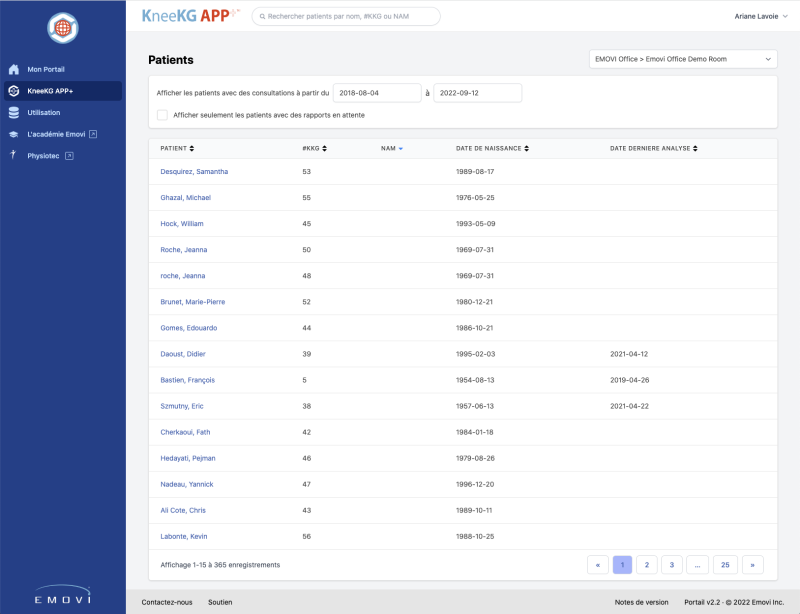
Task: Click last analysis date 2019-04-26
Action: point(629,380)
